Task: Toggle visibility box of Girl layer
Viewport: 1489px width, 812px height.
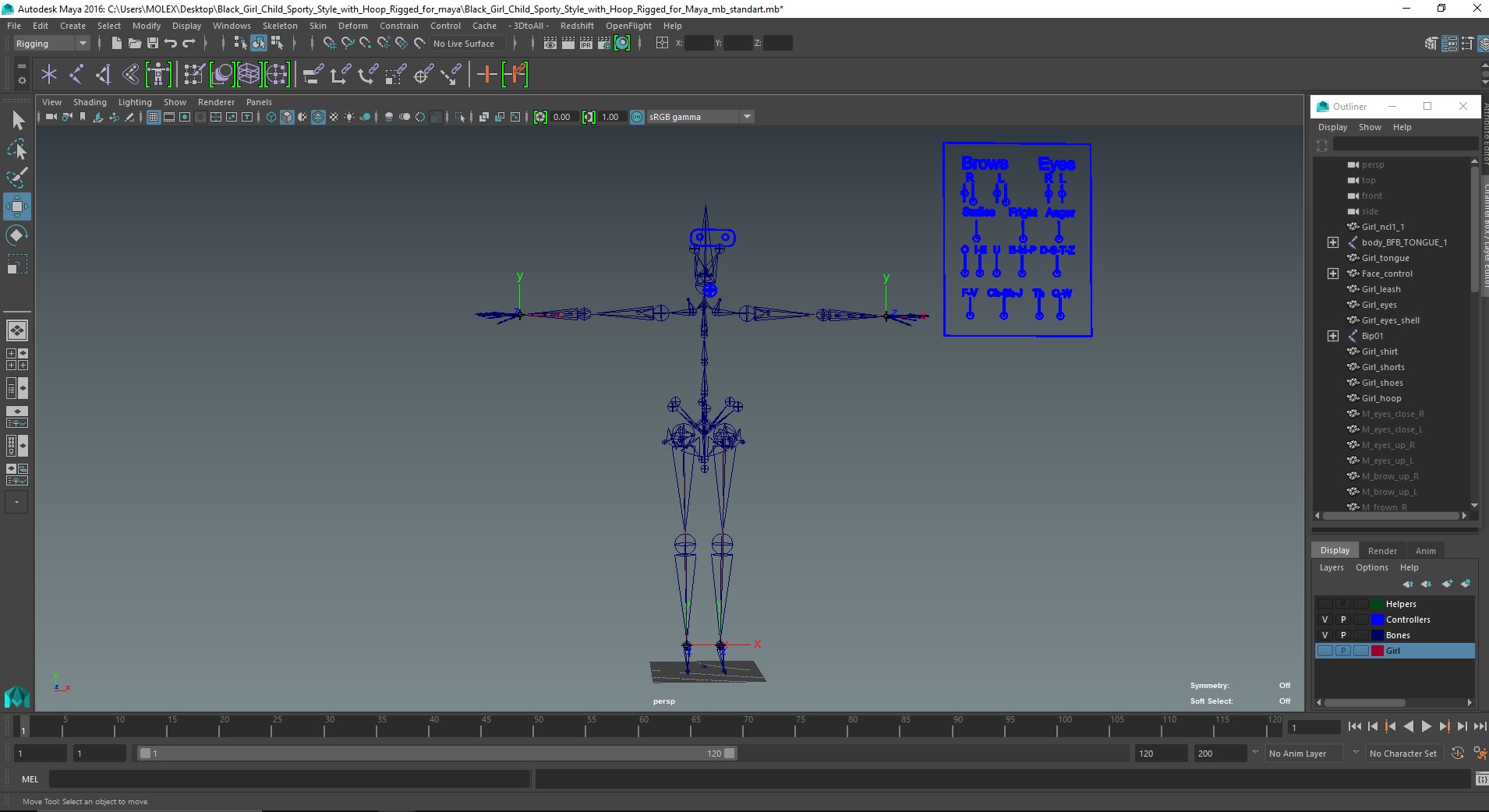Action: [1325, 651]
